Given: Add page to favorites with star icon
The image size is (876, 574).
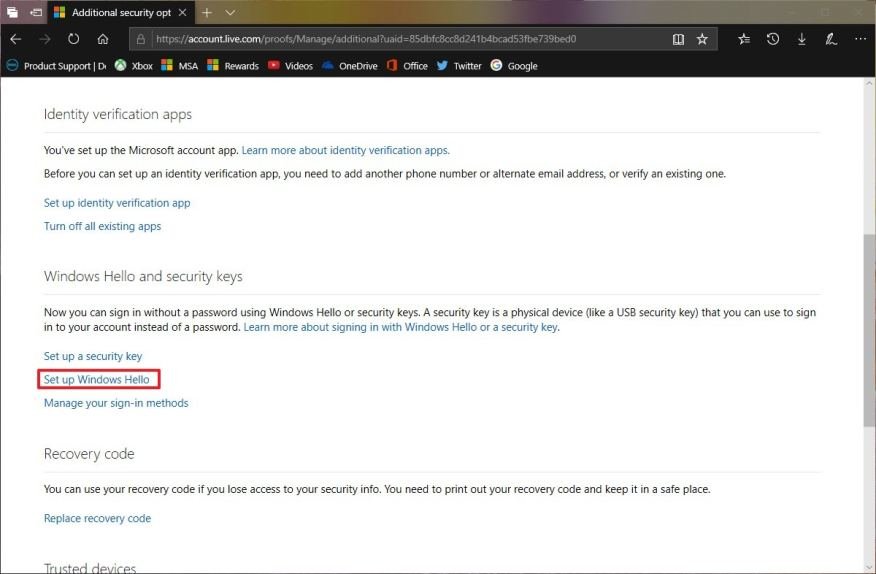Looking at the screenshot, I should click(x=702, y=39).
